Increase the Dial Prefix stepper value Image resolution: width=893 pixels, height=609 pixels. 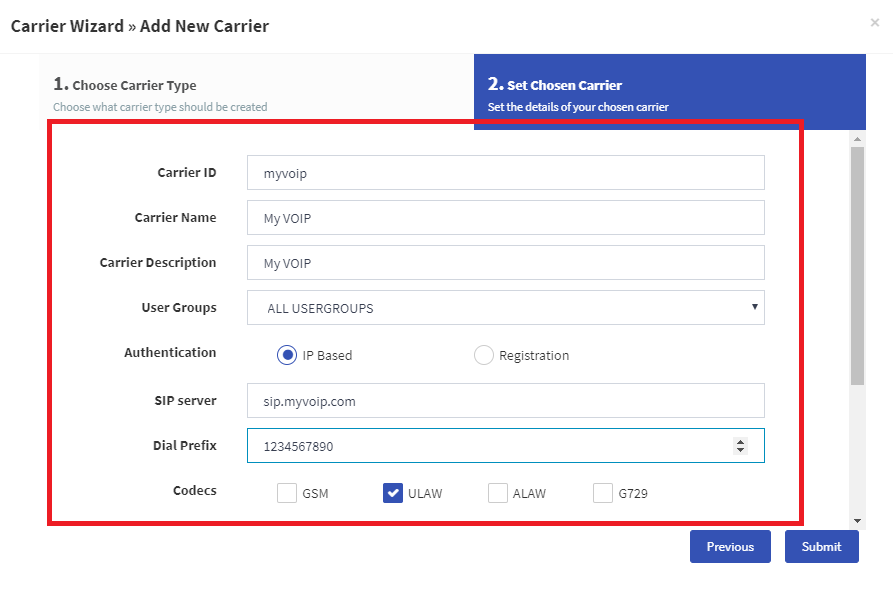740,442
